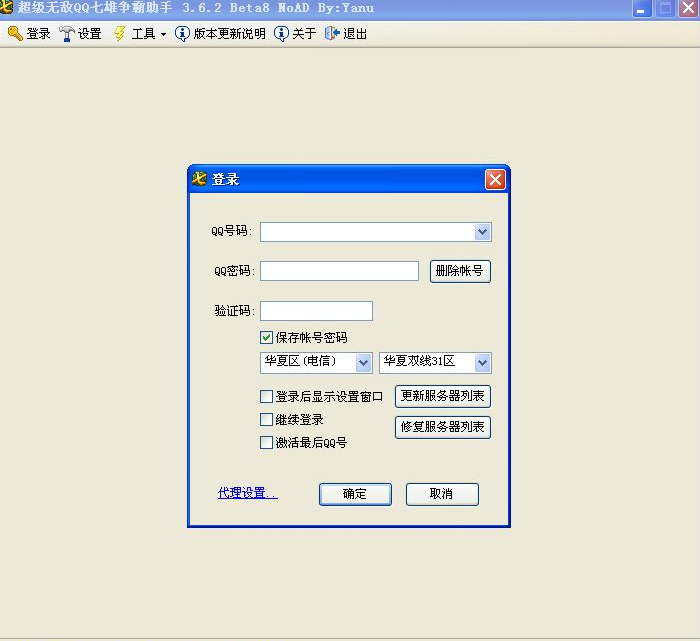Click the info icon for 版本更新说明
The height and width of the screenshot is (641, 700).
point(182,33)
